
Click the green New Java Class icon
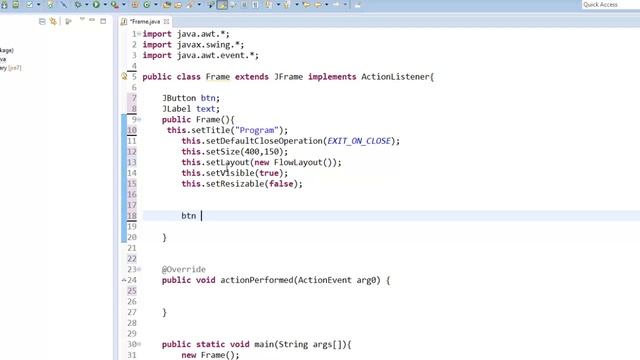click(147, 4)
